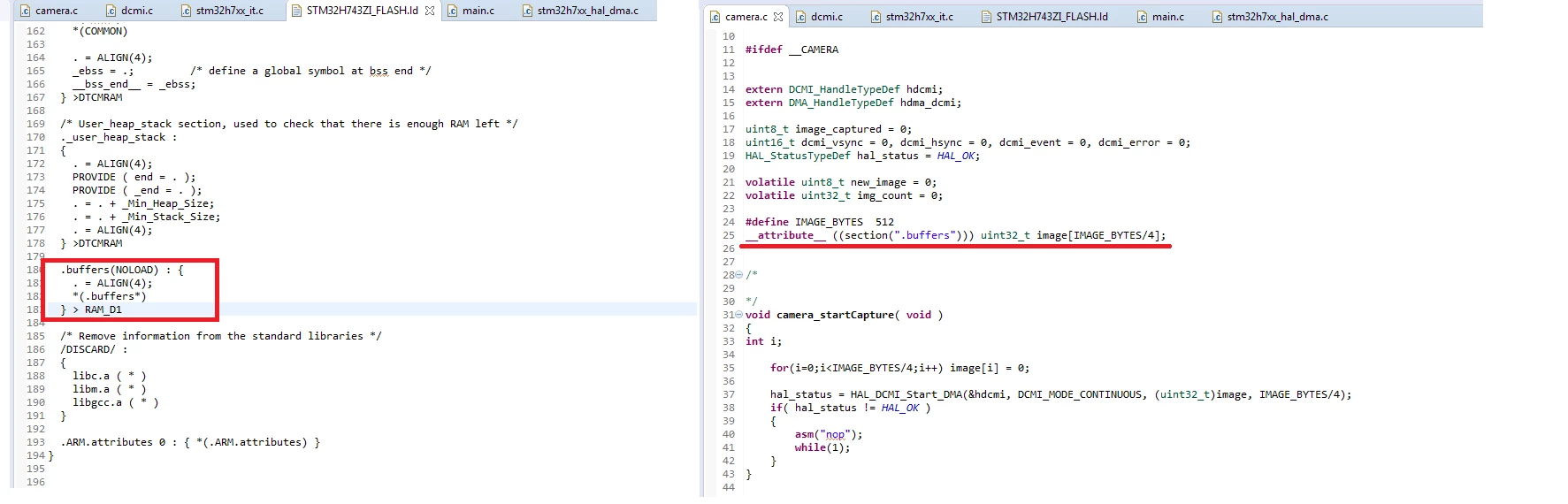Collapse the comment block fold at line 28
The height and width of the screenshot is (504, 1568).
point(739,275)
